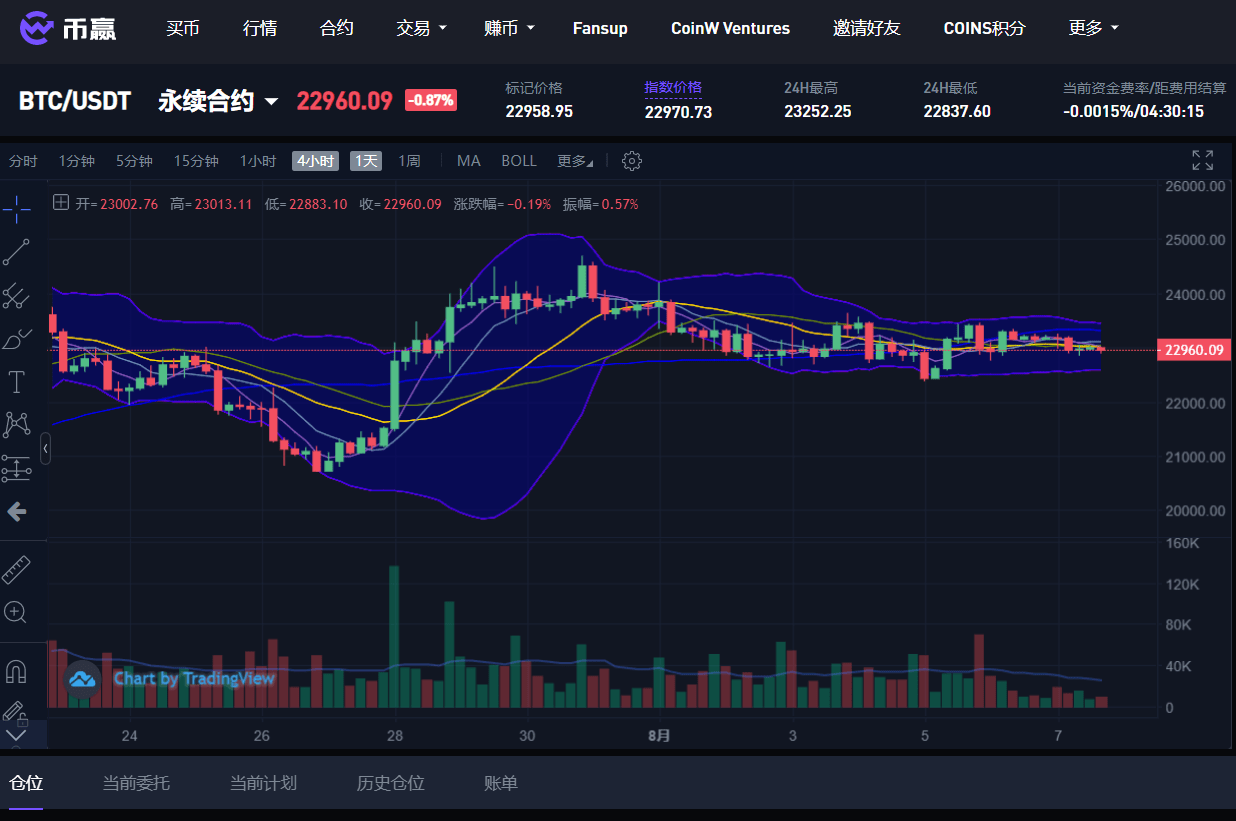Toggle the MA indicator
Image resolution: width=1236 pixels, height=821 pixels.
click(468, 160)
